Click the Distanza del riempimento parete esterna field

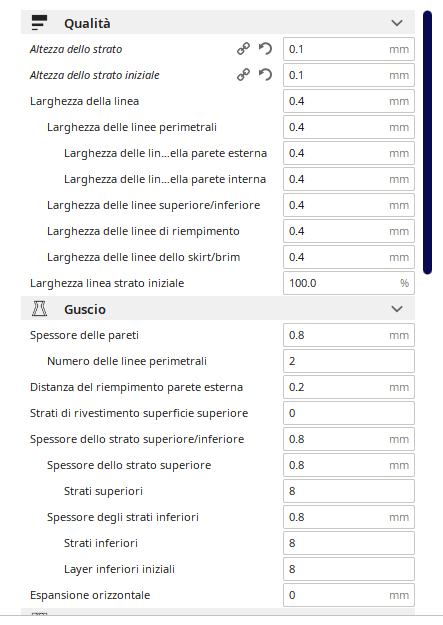pos(349,387)
